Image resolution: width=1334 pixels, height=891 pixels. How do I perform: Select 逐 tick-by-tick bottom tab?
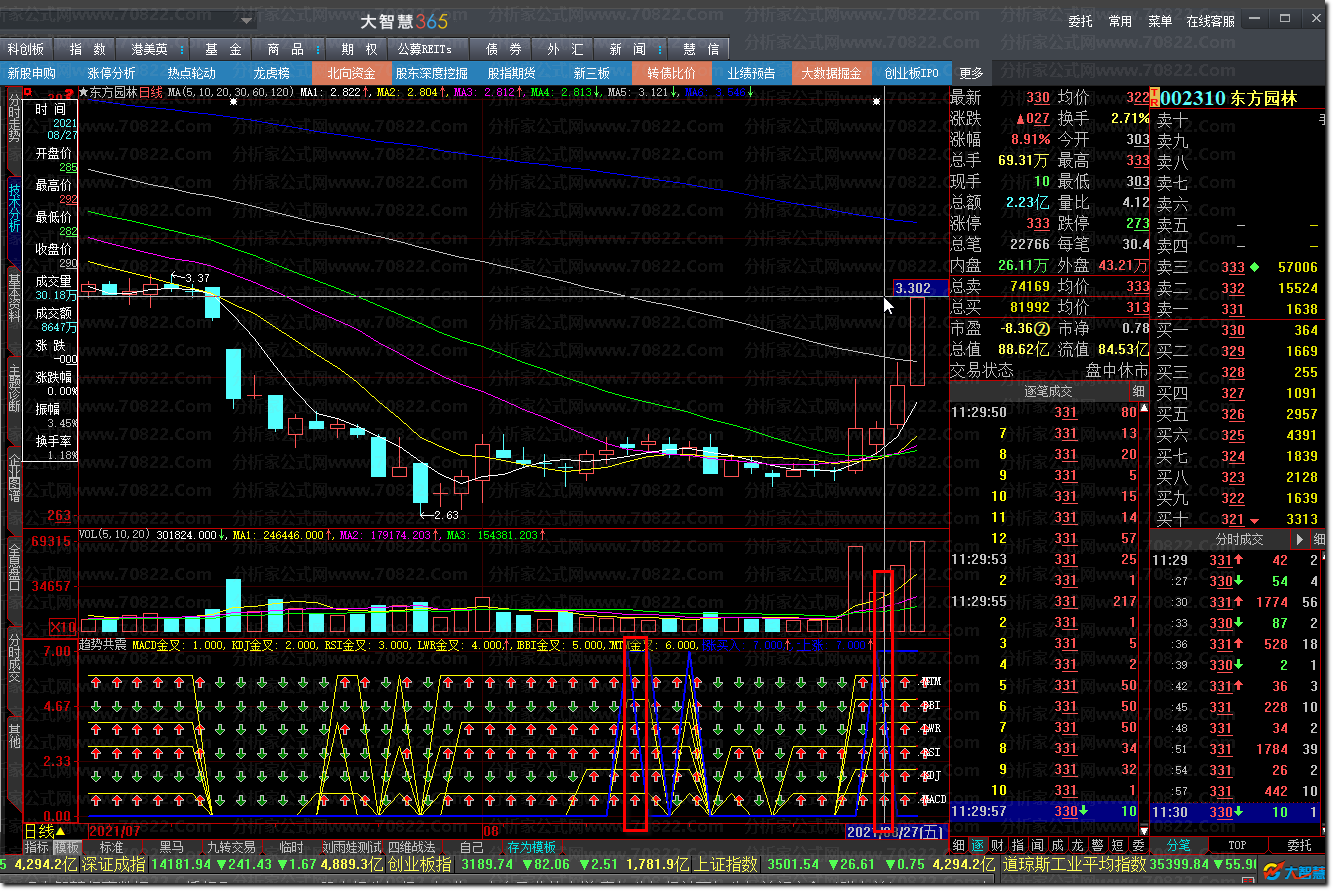[977, 845]
